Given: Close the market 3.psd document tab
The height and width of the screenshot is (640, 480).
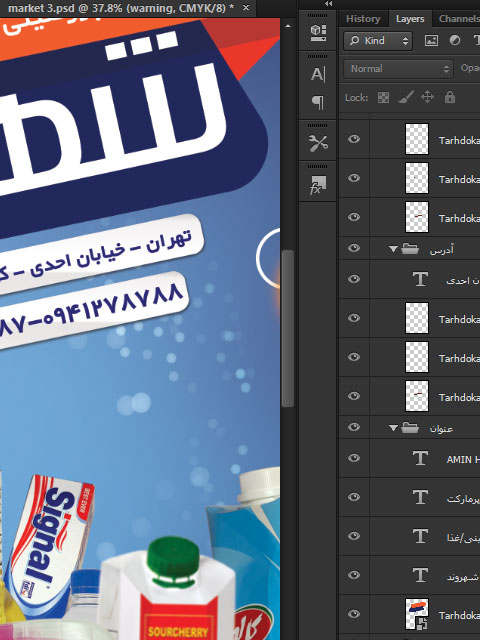Looking at the screenshot, I should coord(246,7).
